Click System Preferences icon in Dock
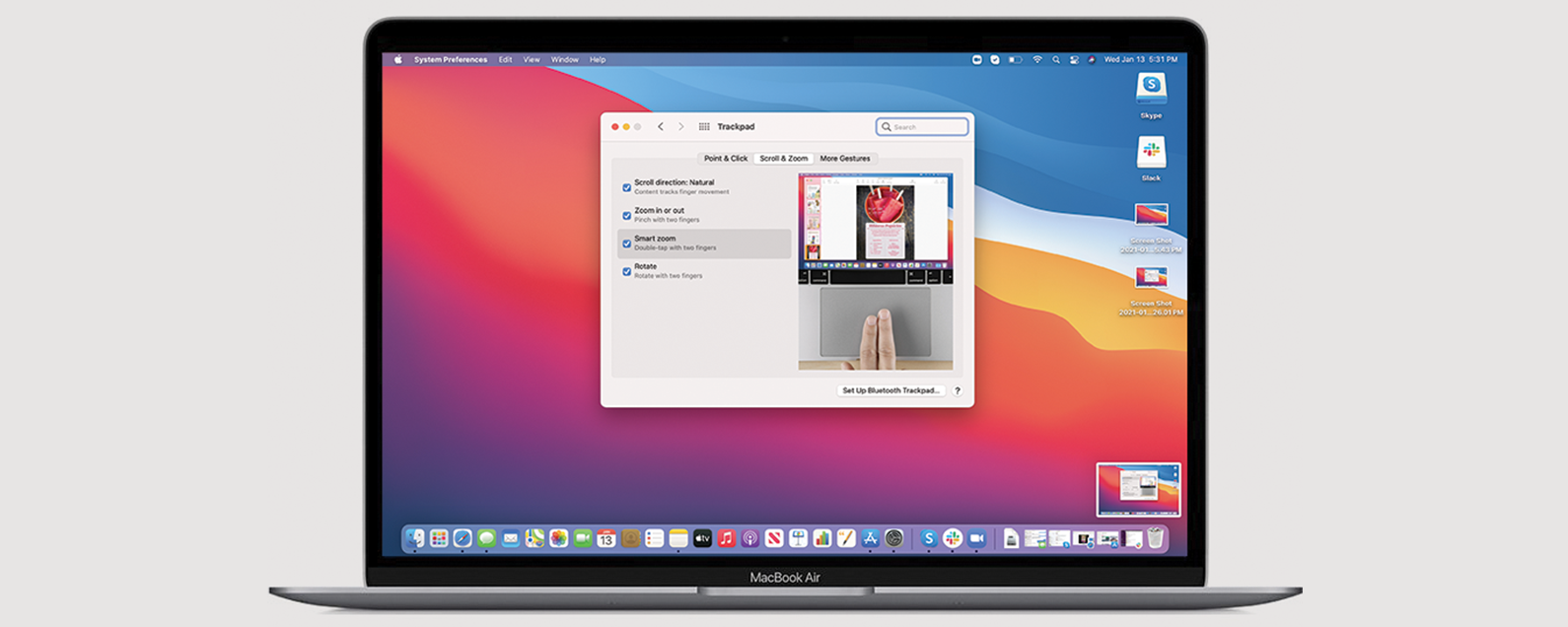 tap(893, 538)
